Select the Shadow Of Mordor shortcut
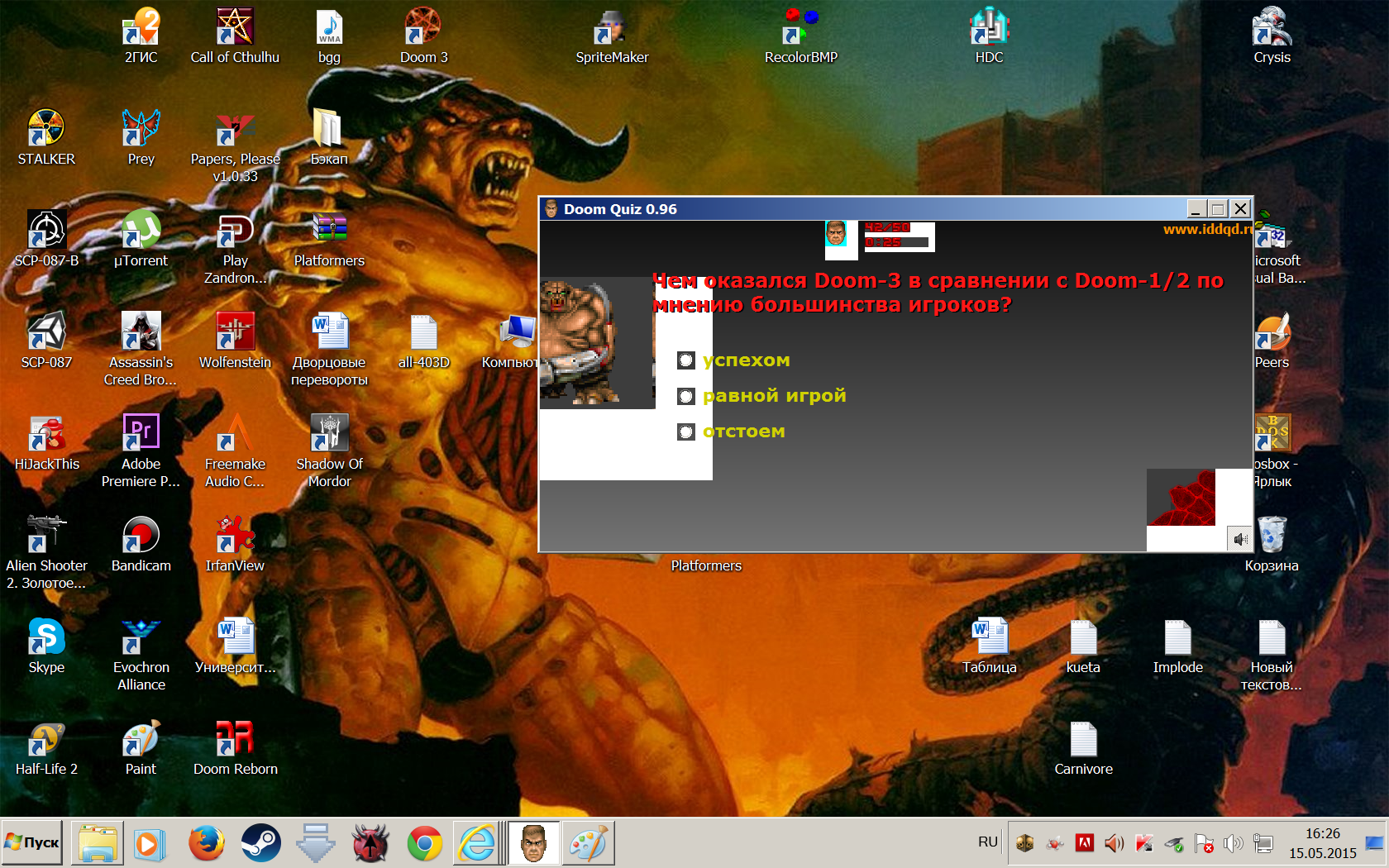 329,451
